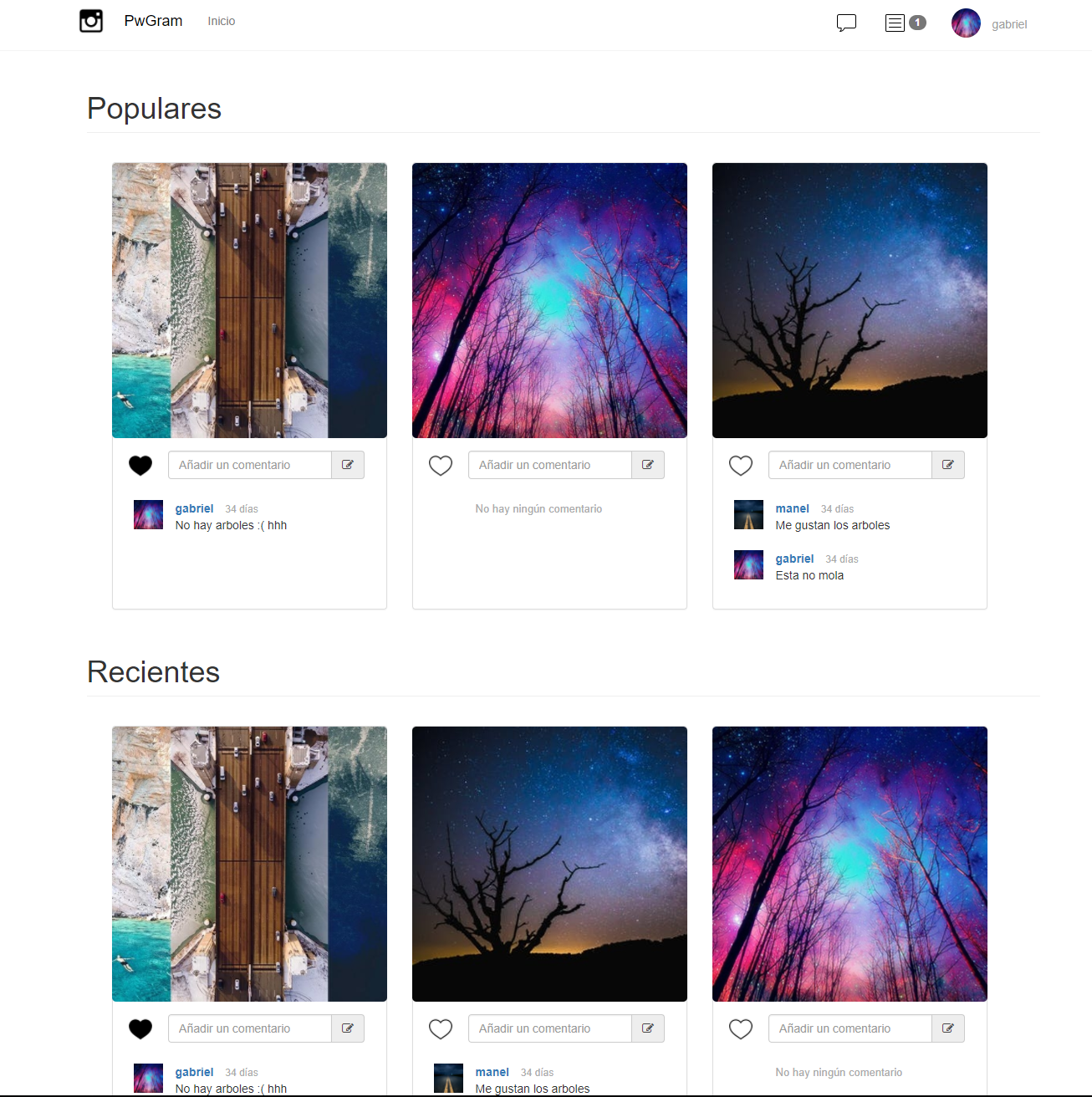Image resolution: width=1092 pixels, height=1097 pixels.
Task: Open gabriel's profile from 'Esta no mola' comment
Action: click(794, 559)
